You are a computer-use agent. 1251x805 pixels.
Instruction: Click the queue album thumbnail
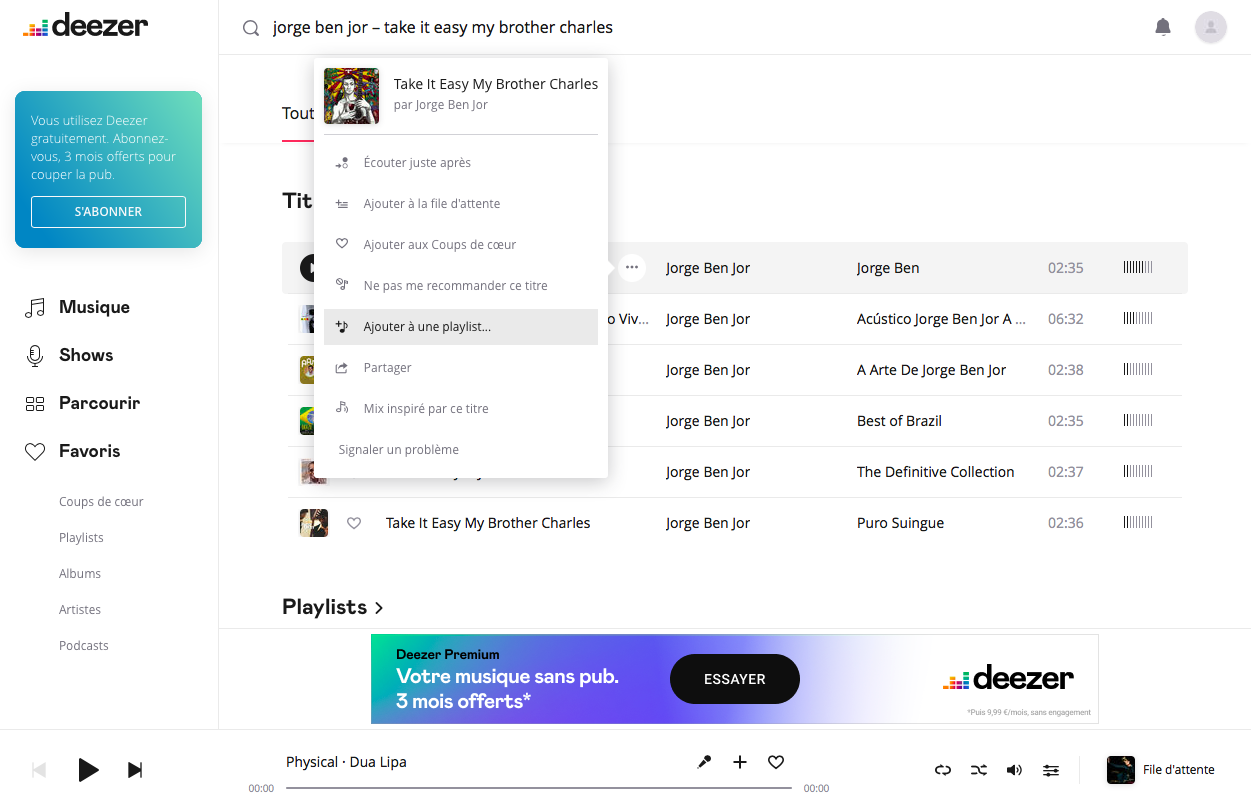click(x=1121, y=770)
